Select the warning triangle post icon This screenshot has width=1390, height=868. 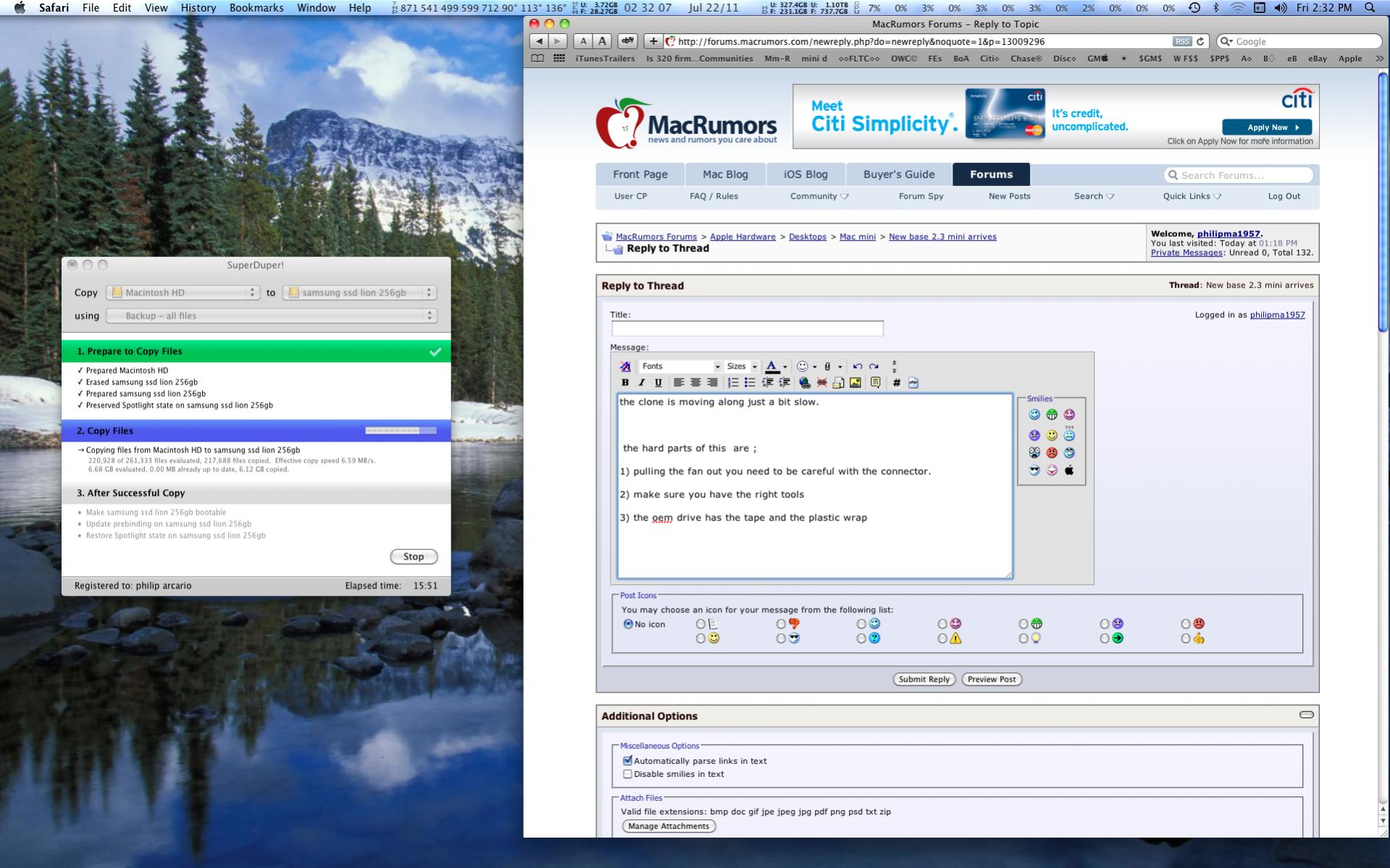(942, 639)
